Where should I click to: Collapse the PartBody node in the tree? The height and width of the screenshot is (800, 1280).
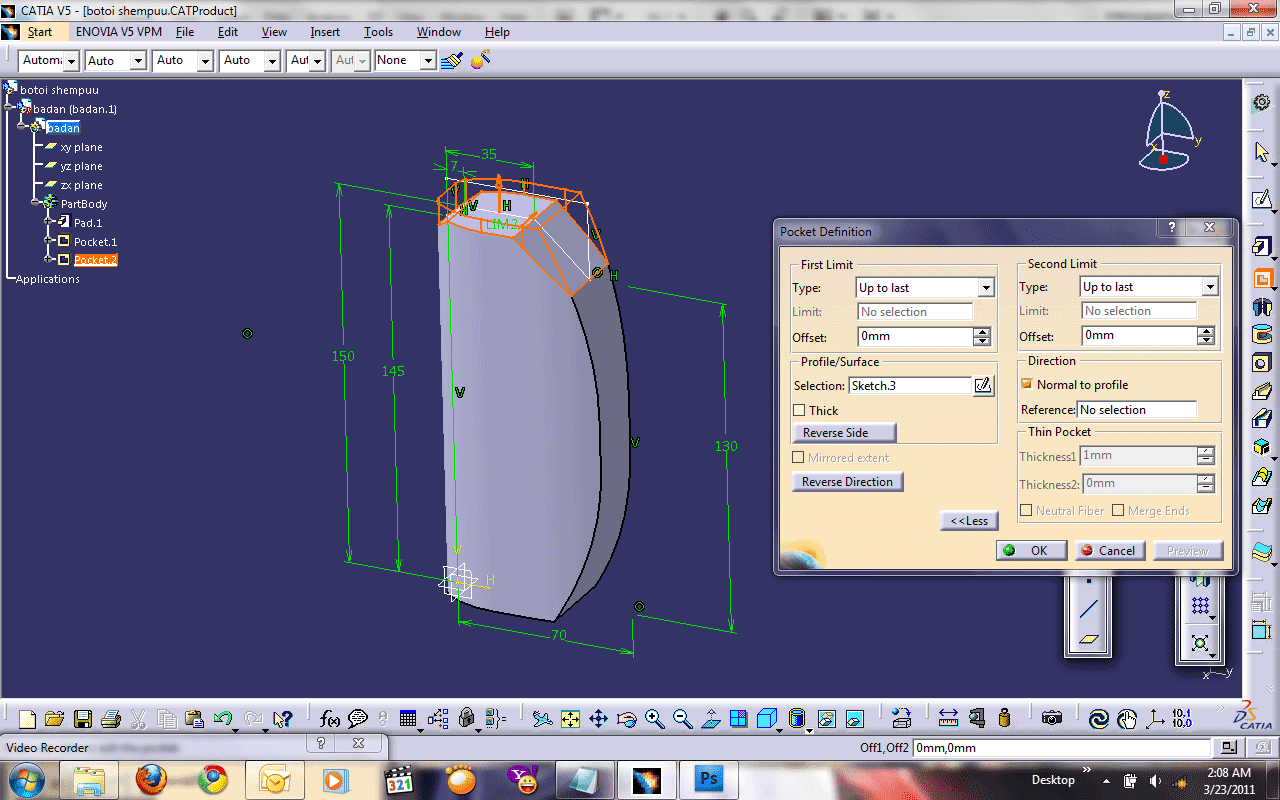point(33,203)
